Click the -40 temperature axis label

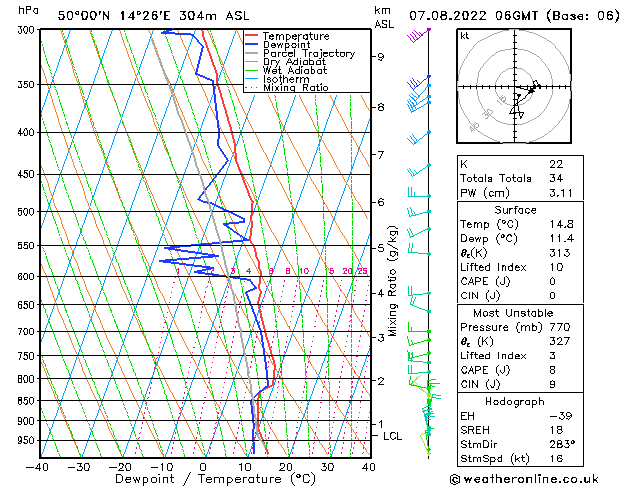[x=38, y=467]
